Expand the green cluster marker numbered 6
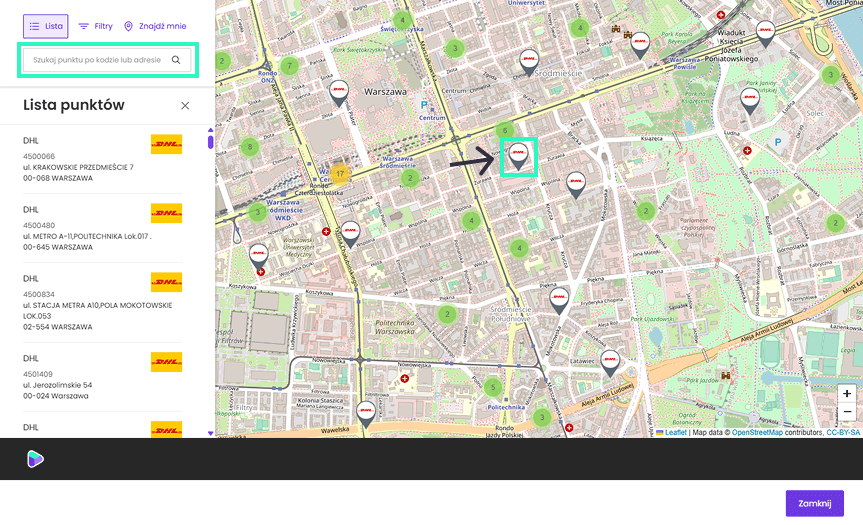This screenshot has width=863, height=525. tap(506, 131)
